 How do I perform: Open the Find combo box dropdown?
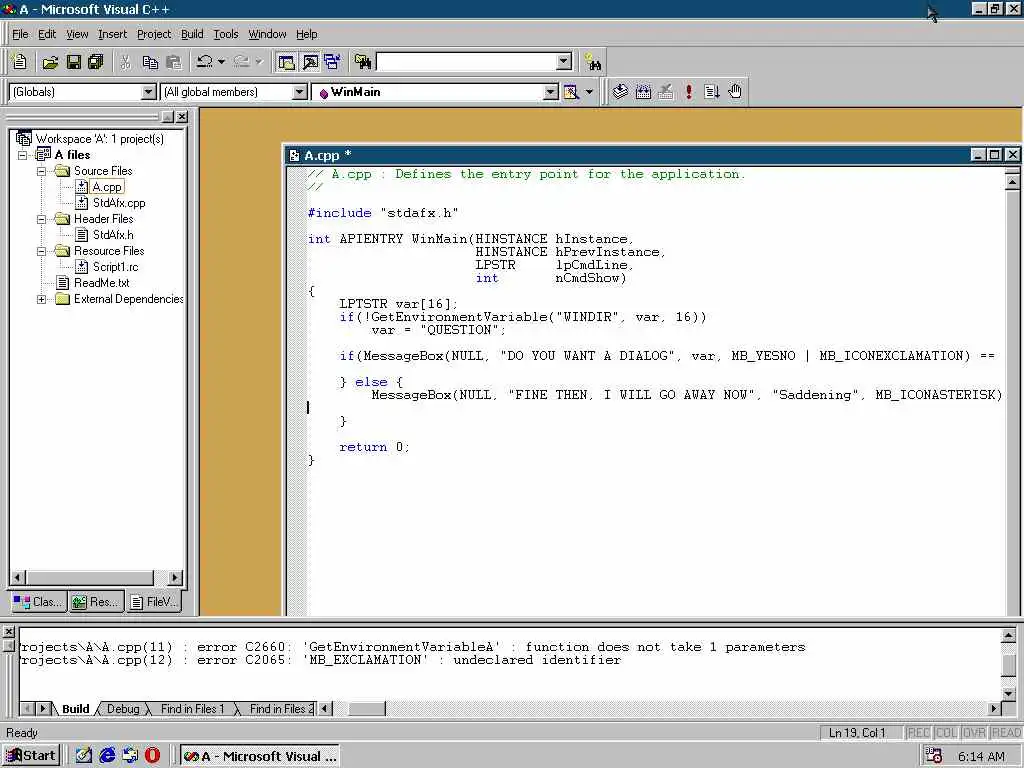click(x=564, y=62)
